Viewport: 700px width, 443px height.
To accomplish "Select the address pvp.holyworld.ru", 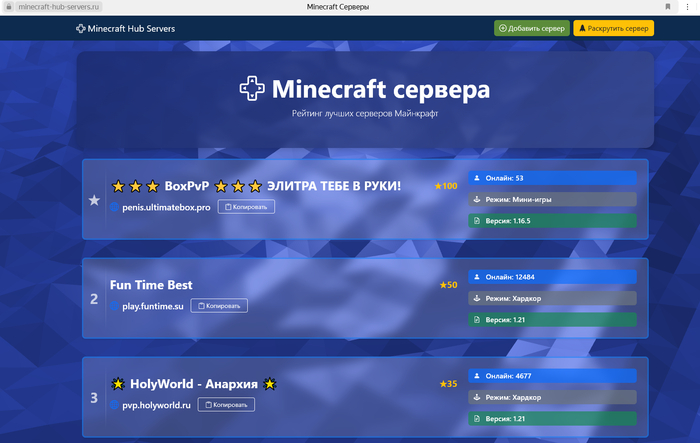I will tap(156, 405).
